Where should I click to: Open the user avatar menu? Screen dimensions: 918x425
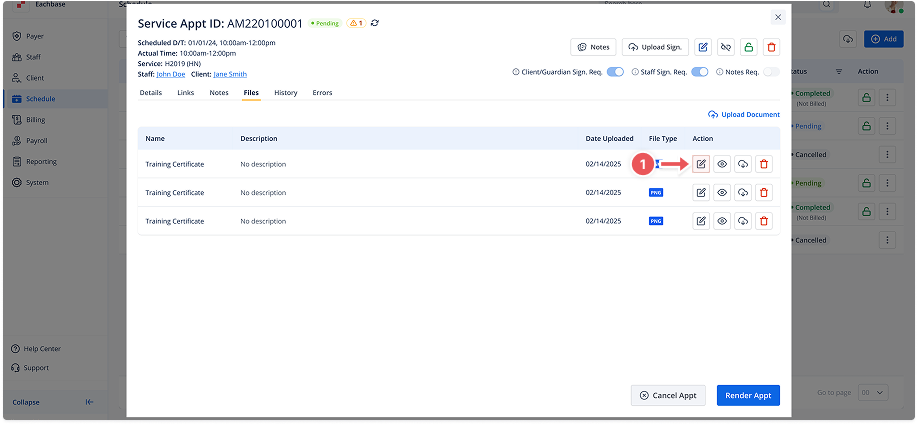point(893,5)
